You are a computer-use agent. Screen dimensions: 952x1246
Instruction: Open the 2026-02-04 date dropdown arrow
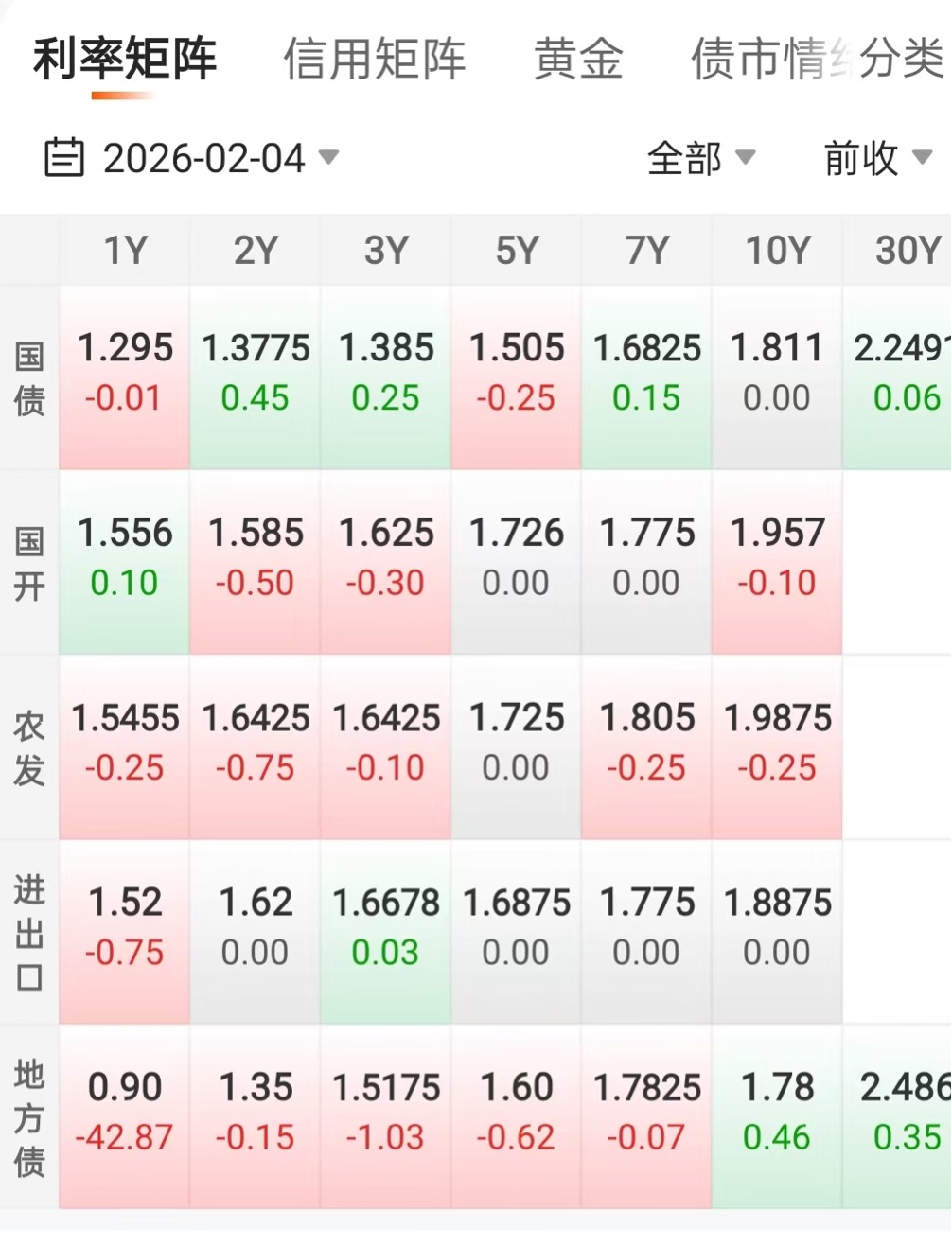pos(328,157)
